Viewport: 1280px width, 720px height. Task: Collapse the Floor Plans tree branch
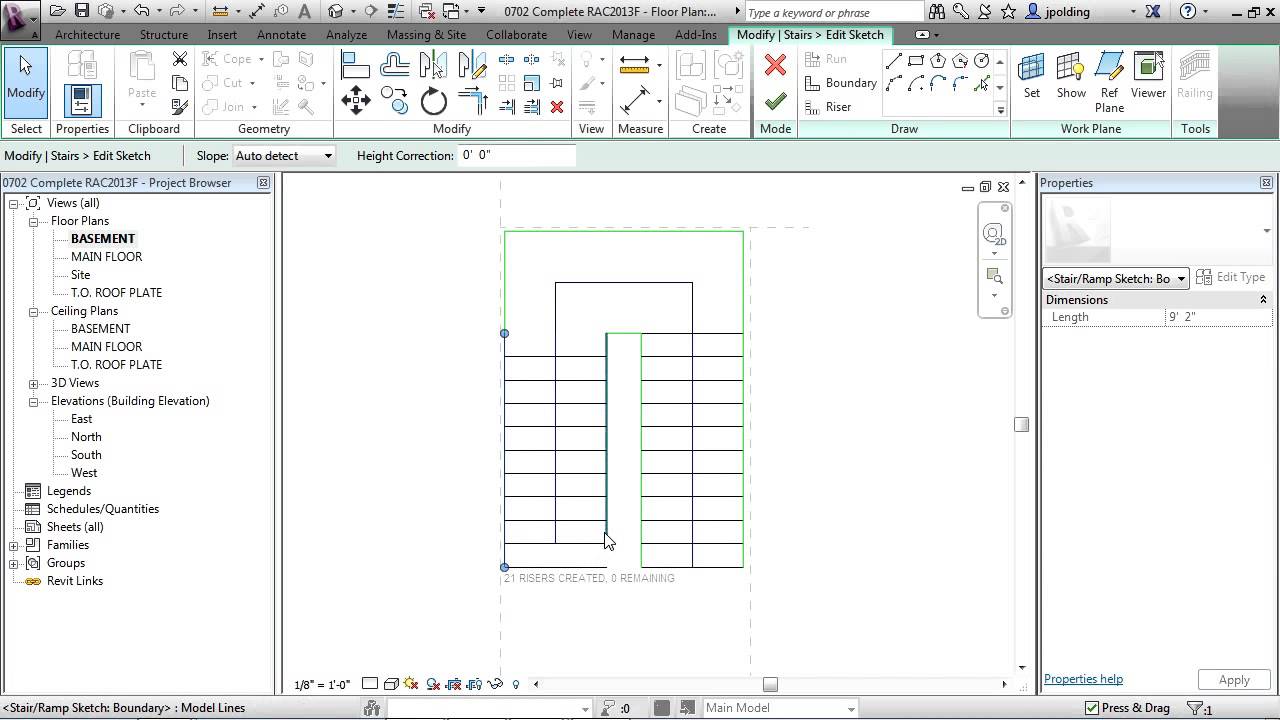pyautogui.click(x=34, y=221)
